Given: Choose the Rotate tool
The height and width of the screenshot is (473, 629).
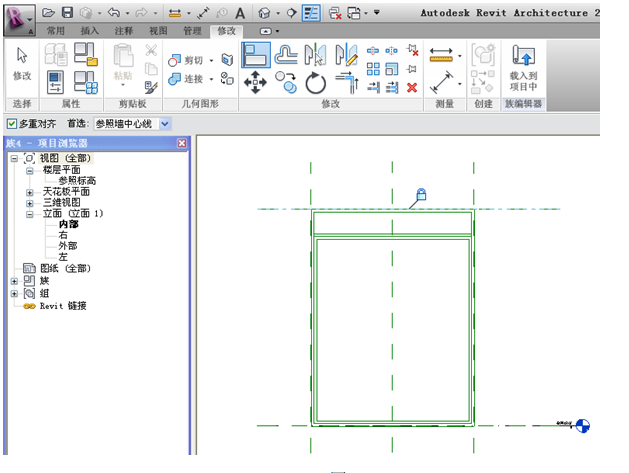Looking at the screenshot, I should coord(316,83).
